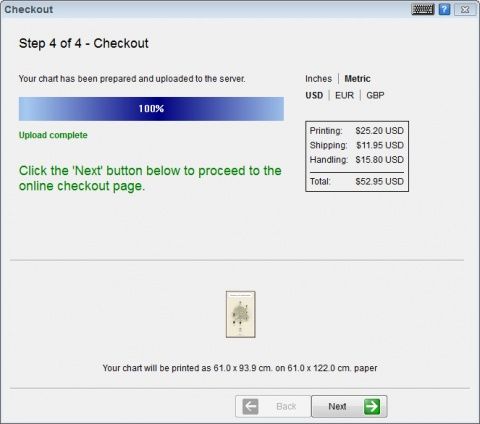Choose USD as the currency

[x=314, y=95]
